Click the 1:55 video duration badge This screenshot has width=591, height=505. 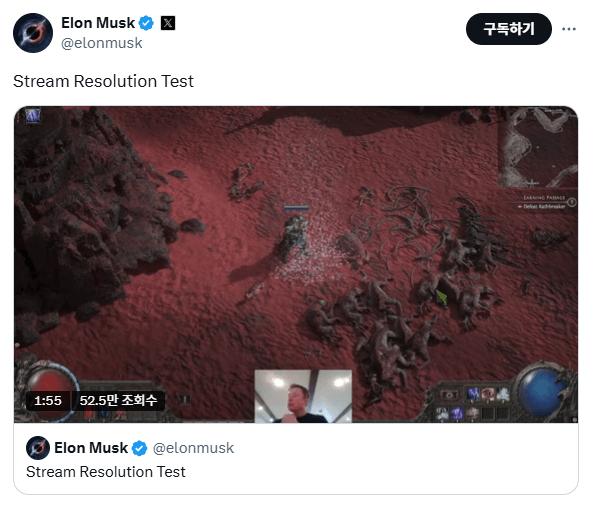pos(48,401)
